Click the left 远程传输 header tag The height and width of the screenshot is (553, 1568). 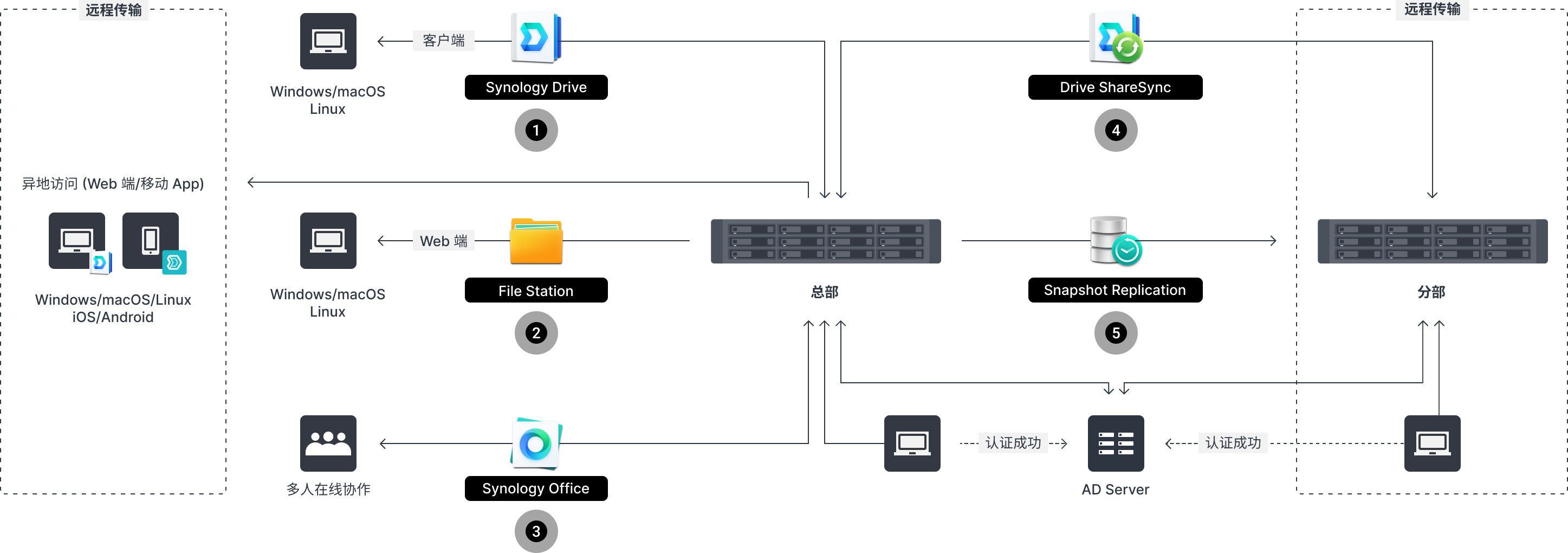(114, 10)
